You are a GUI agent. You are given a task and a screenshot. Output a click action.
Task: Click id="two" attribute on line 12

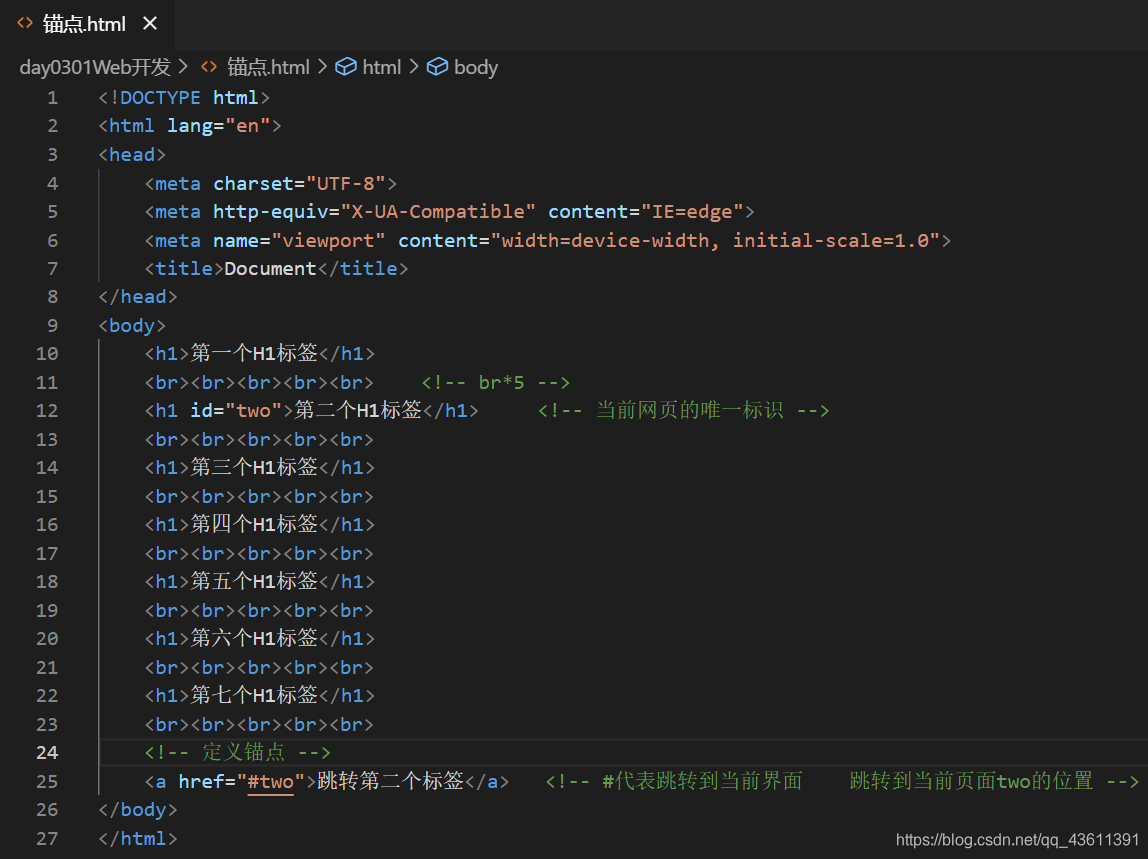coord(236,411)
